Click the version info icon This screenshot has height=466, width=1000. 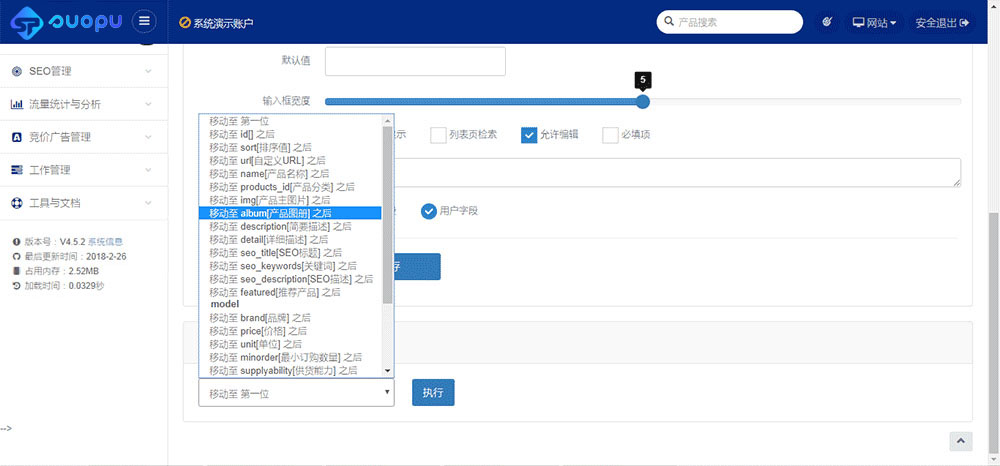(x=17, y=242)
